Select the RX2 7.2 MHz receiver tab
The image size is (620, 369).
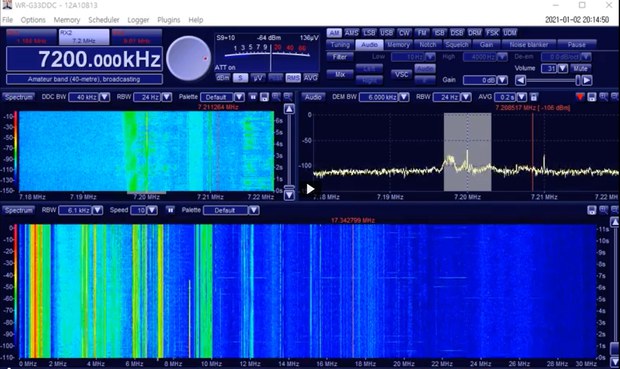84,37
